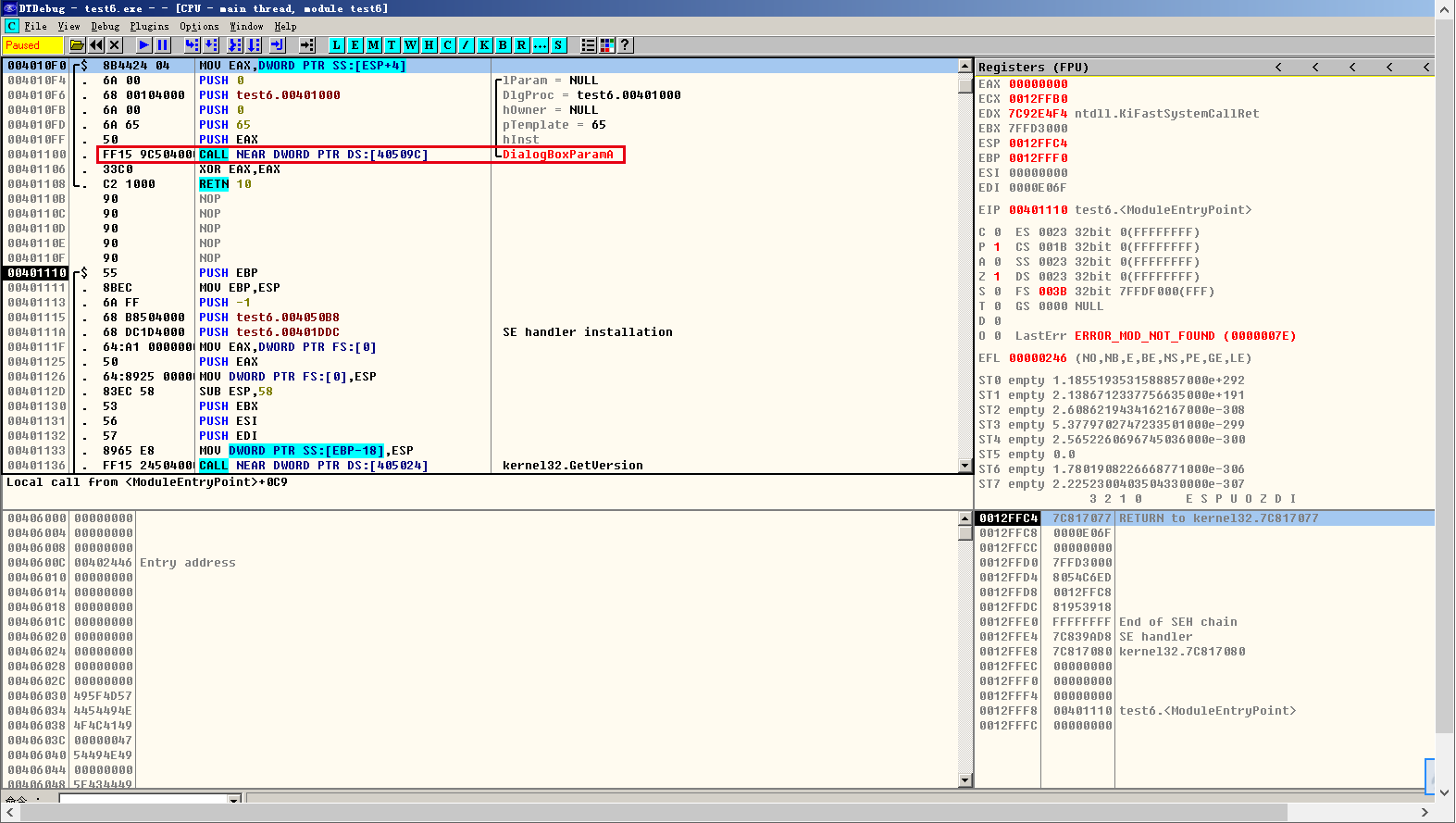
Task: Click the Help question mark icon
Action: tap(625, 44)
